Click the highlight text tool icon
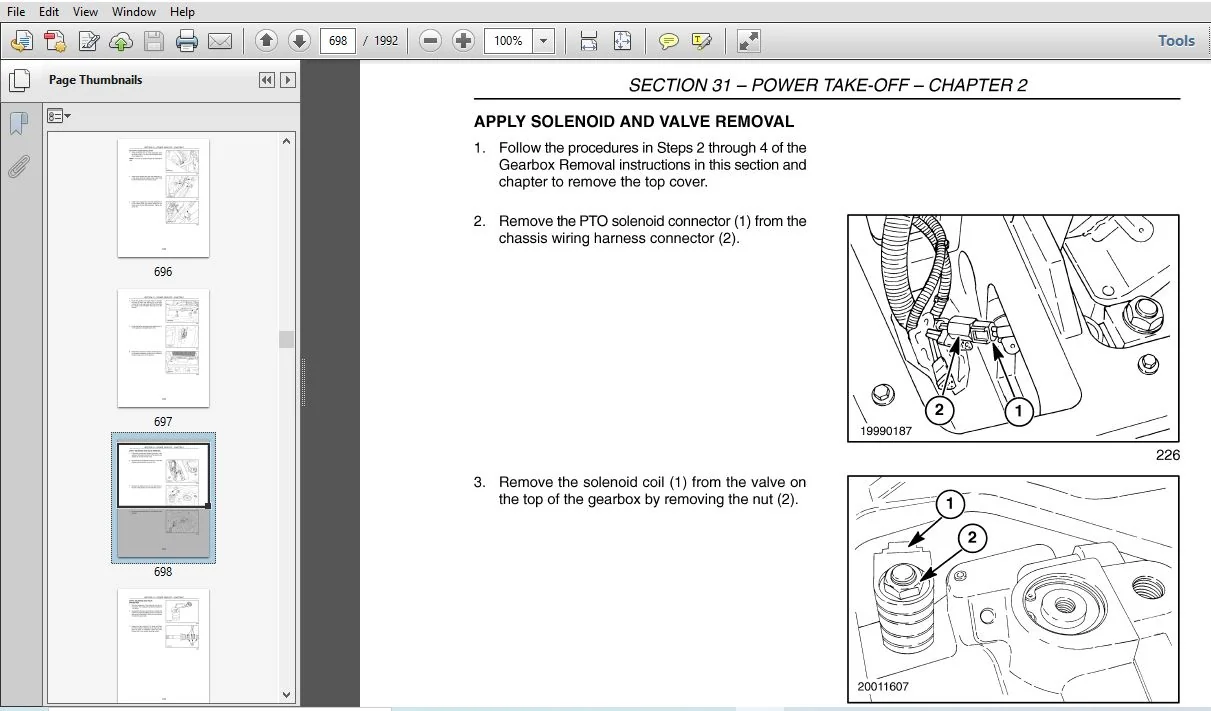The height and width of the screenshot is (711, 1211). pyautogui.click(x=701, y=41)
